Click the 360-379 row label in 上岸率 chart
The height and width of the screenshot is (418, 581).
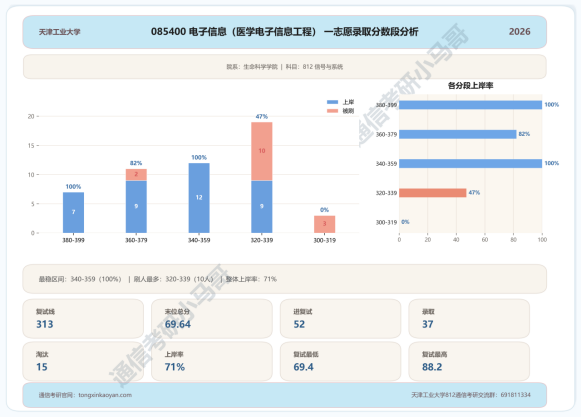click(x=386, y=134)
